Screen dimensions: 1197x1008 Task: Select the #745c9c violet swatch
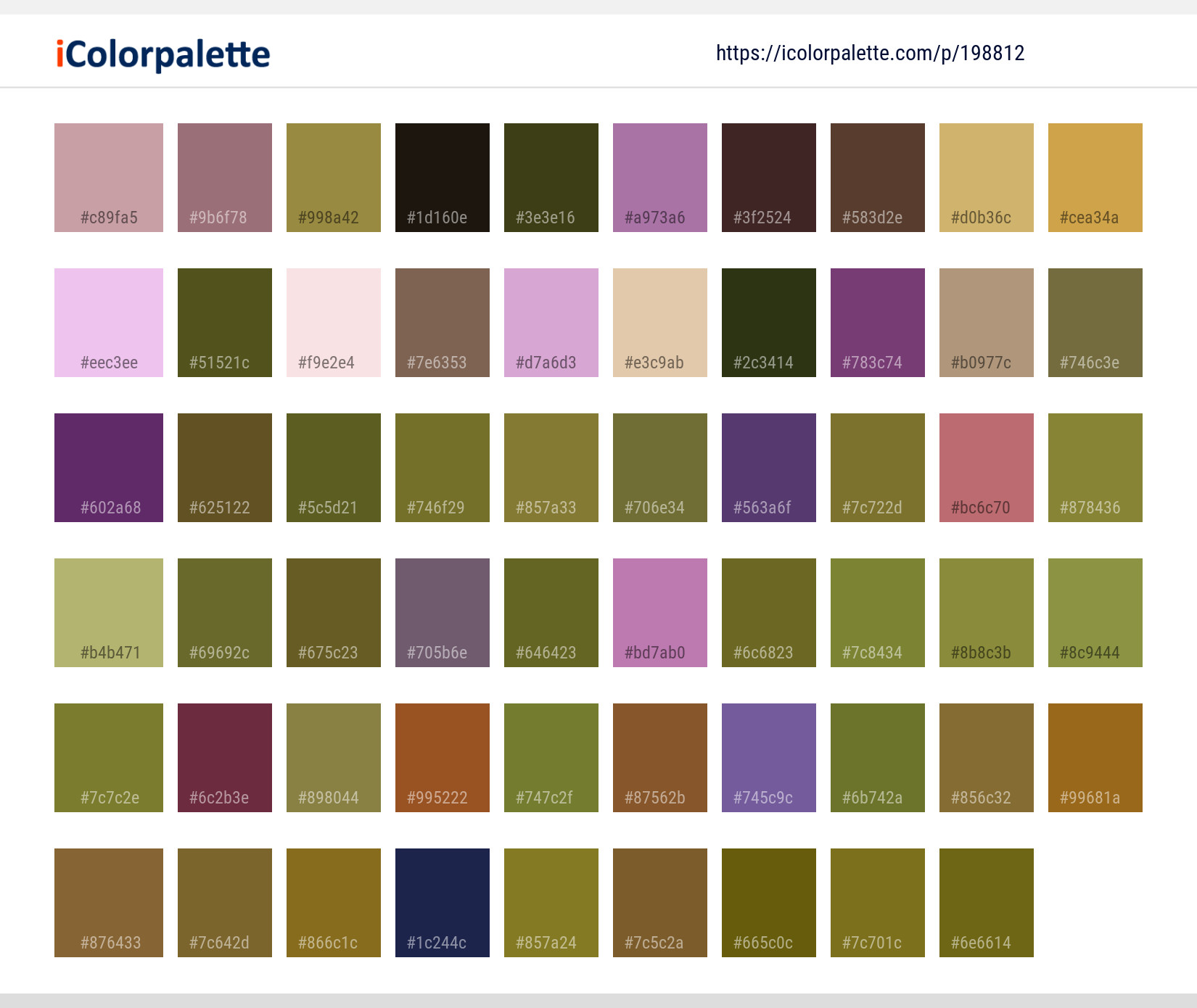pyautogui.click(x=768, y=757)
